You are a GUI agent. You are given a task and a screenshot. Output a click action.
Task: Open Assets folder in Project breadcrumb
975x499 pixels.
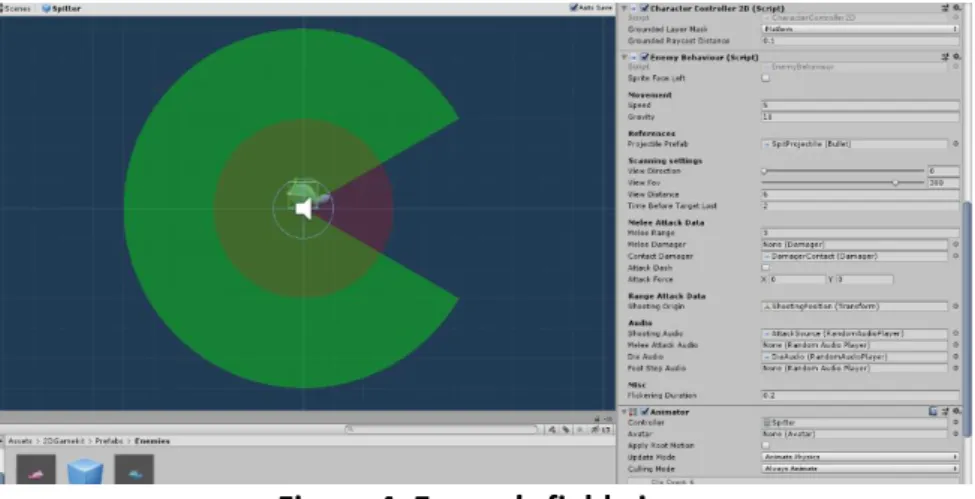[x=20, y=441]
